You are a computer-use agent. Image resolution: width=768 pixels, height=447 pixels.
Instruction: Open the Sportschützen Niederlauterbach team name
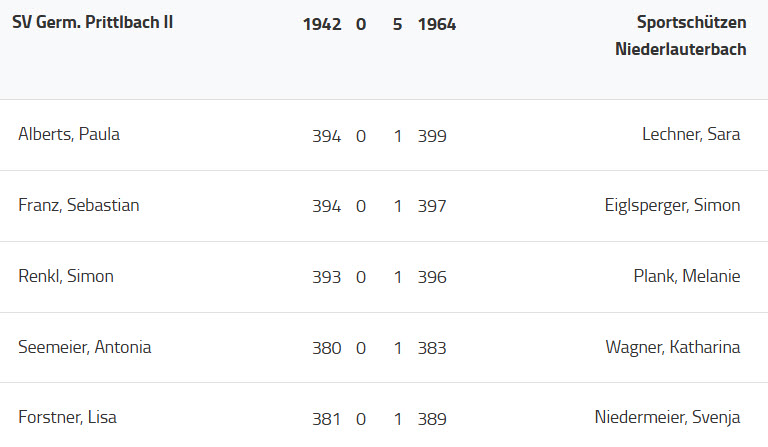(681, 36)
